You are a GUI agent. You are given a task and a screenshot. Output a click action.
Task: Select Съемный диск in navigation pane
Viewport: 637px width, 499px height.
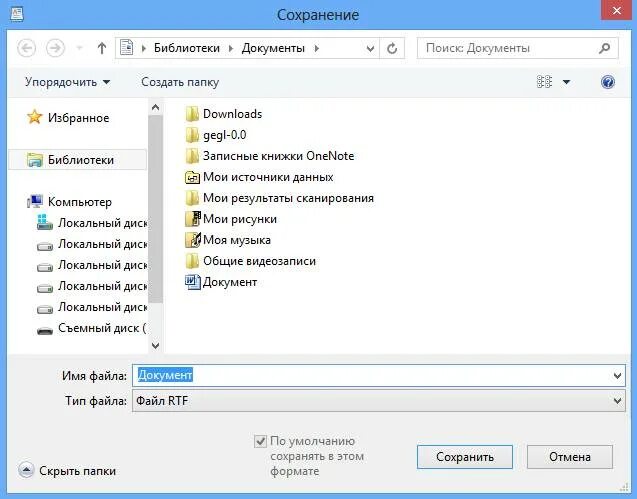click(x=92, y=328)
